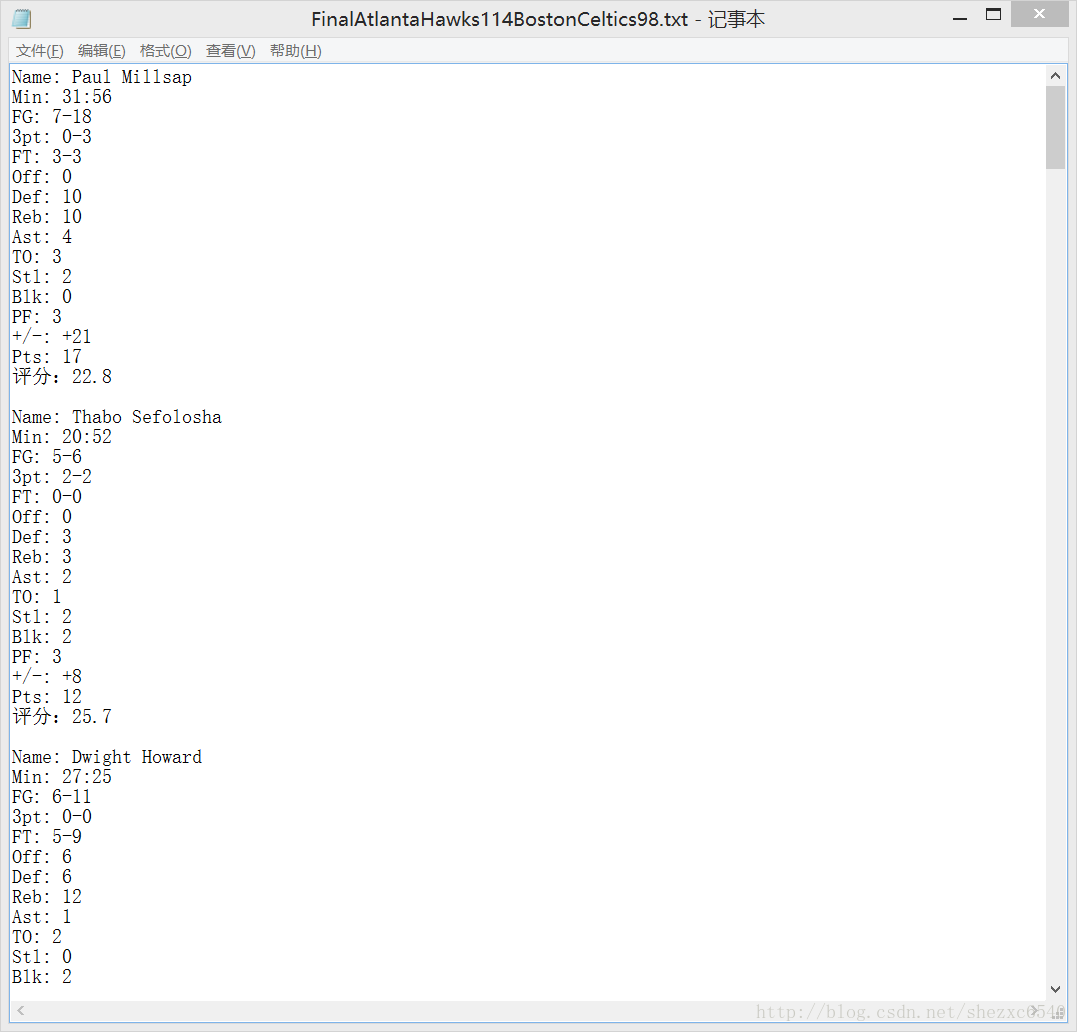The height and width of the screenshot is (1032, 1077).
Task: Click the line 'Off: 6'
Action: pyautogui.click(x=42, y=857)
